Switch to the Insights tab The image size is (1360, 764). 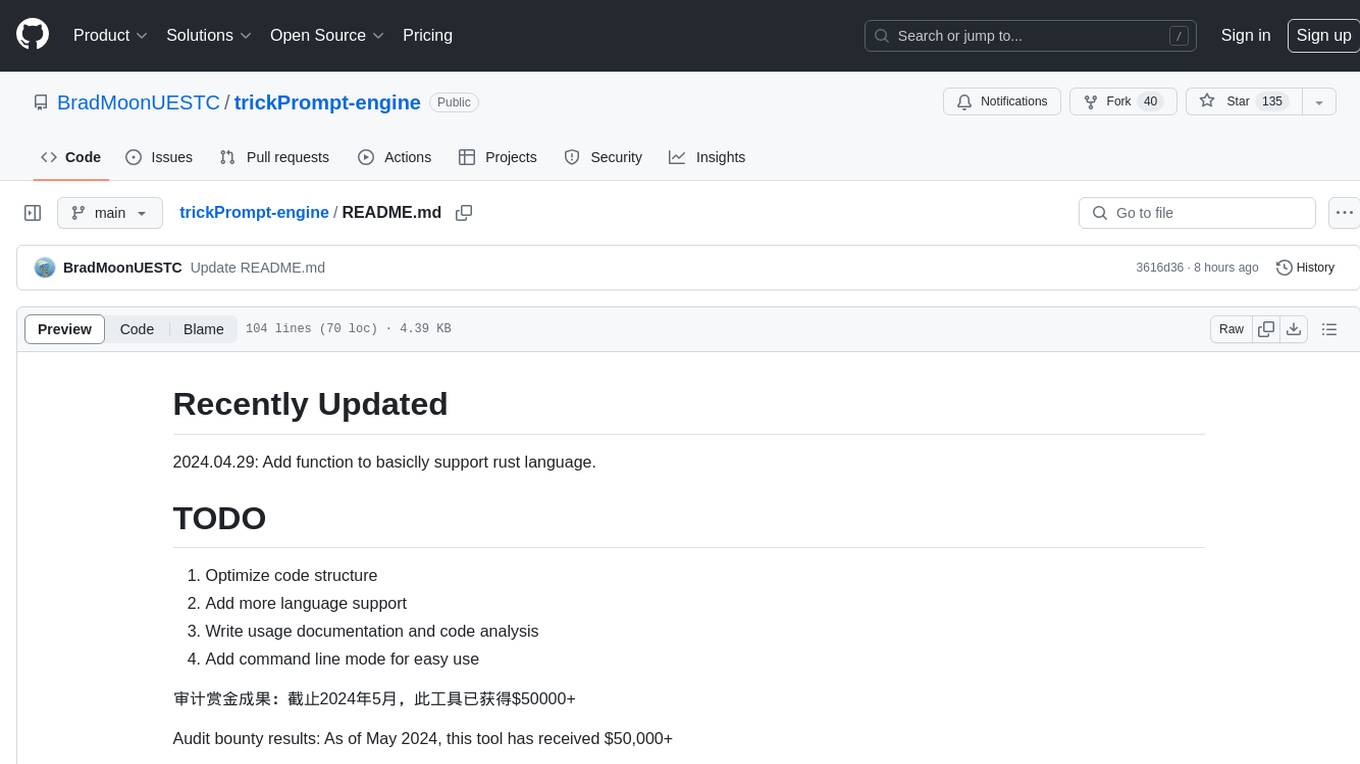click(707, 157)
